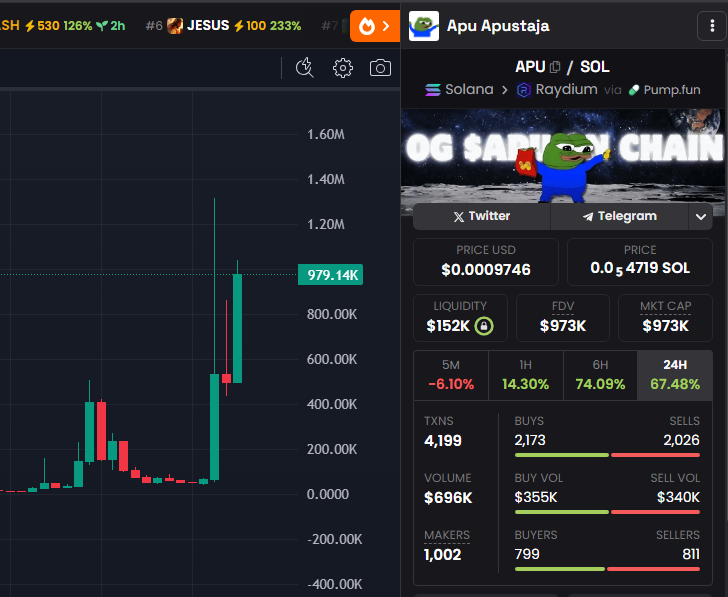The height and width of the screenshot is (597, 728).
Task: Click the 800.00K axis label
Action: pos(332,314)
